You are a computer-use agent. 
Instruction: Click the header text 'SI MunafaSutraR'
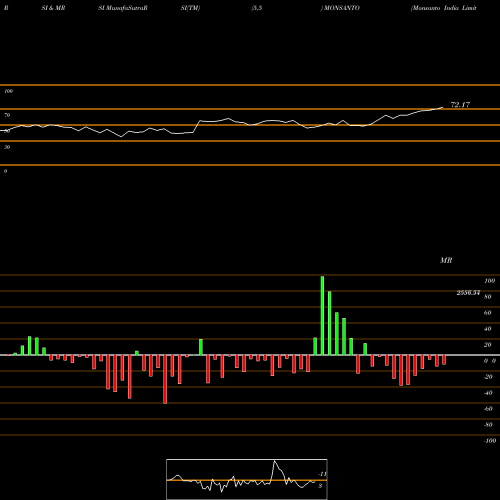(123, 8)
